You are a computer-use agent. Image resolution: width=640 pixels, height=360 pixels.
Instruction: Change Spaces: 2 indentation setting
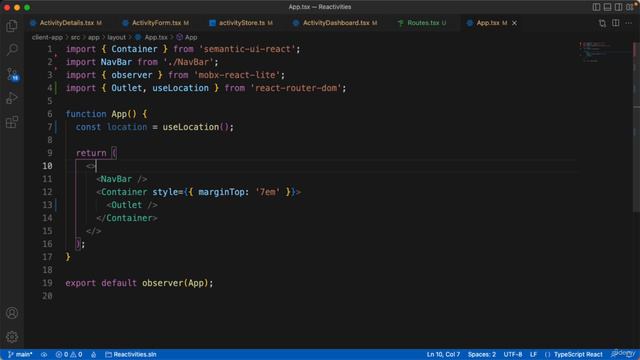[482, 354]
